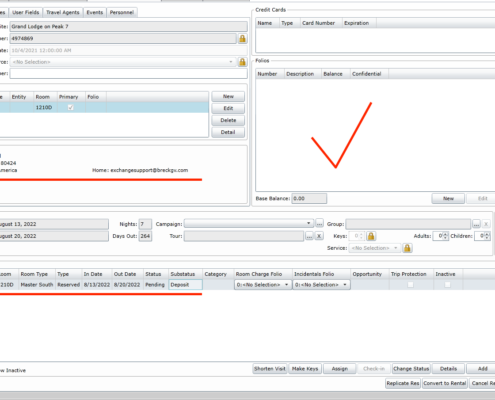Enable the Trip Protection checkbox
Image resolution: width=495 pixels, height=400 pixels.
pyautogui.click(x=410, y=285)
